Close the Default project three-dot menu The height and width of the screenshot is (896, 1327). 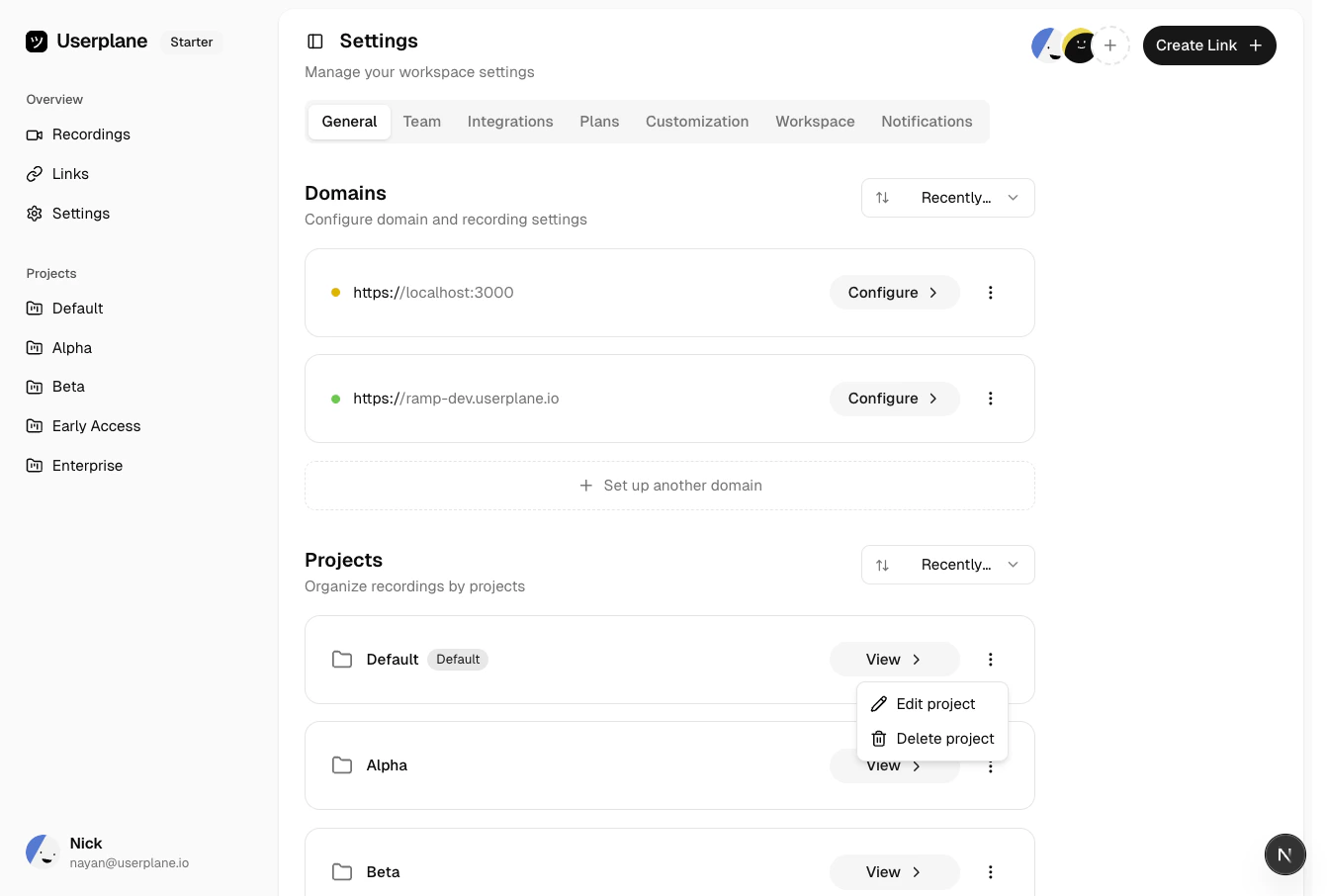(990, 660)
